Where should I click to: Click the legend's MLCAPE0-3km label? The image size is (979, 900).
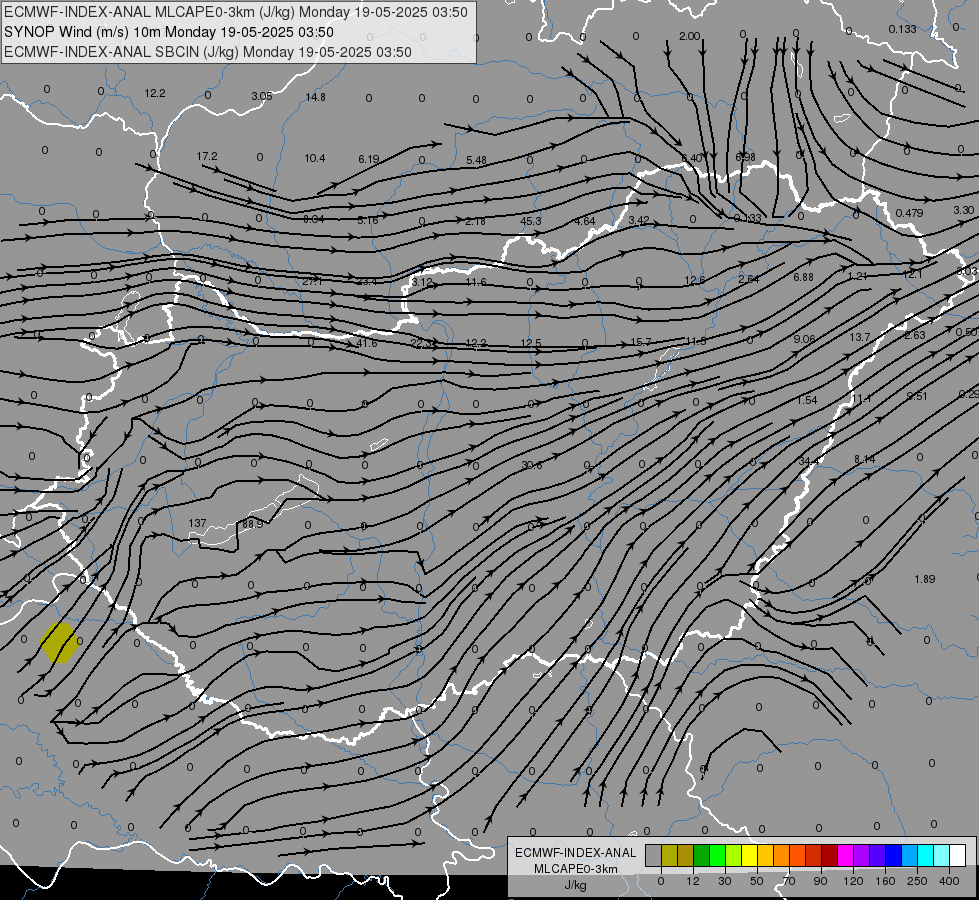(x=576, y=869)
